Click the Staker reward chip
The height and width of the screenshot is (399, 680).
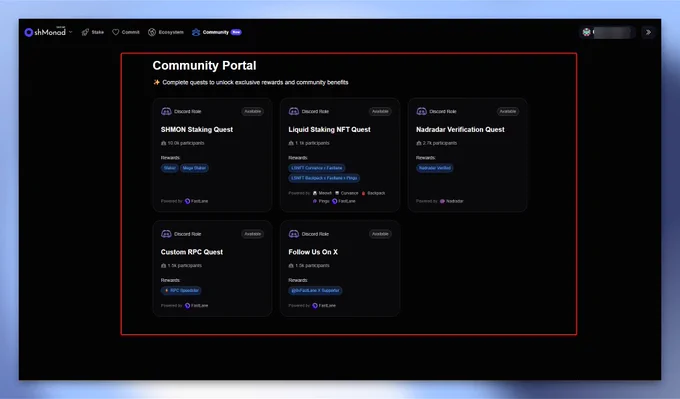pos(170,168)
